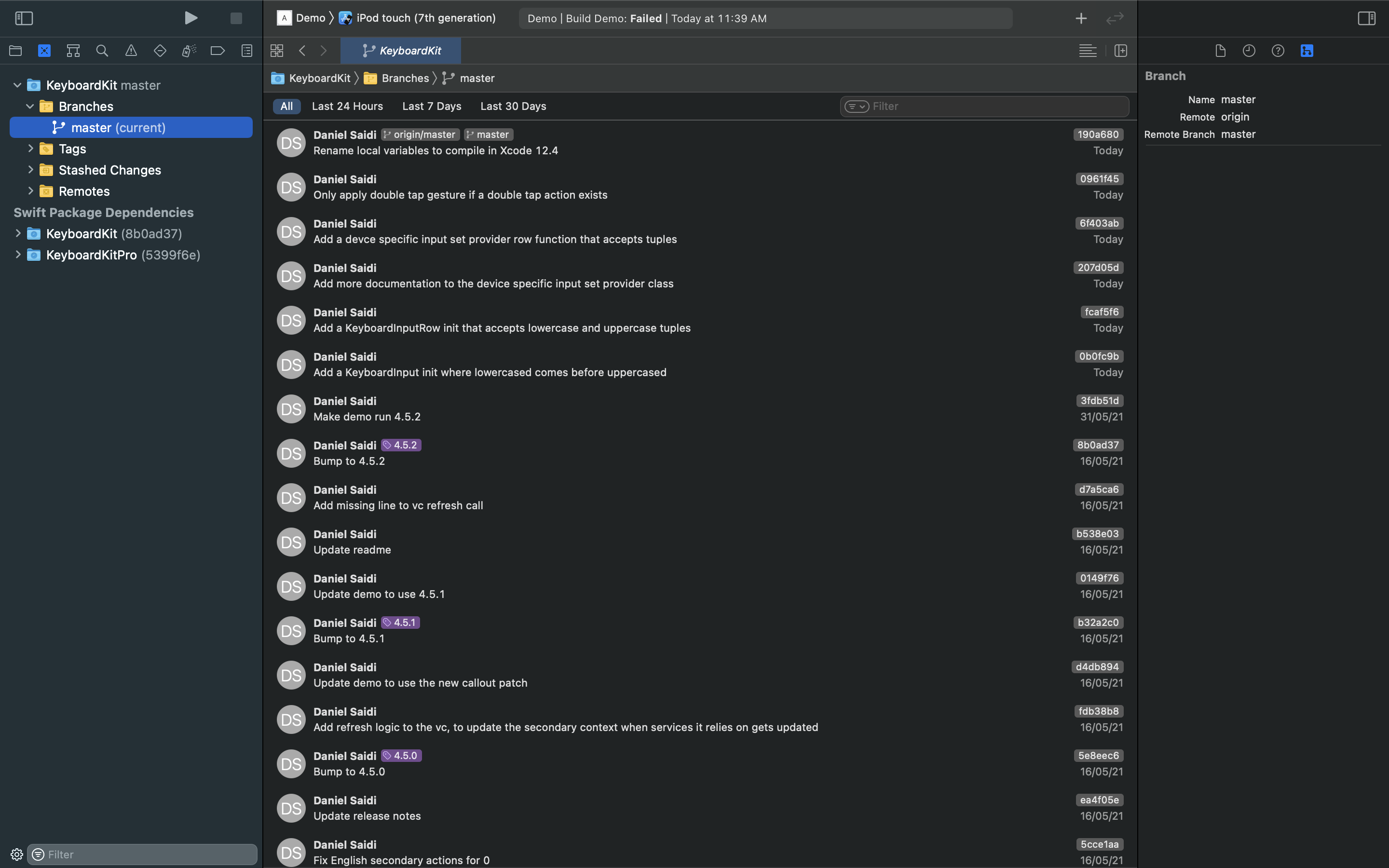Screen dimensions: 1389x868
Task: Expand the Remotes section
Action: (x=31, y=190)
